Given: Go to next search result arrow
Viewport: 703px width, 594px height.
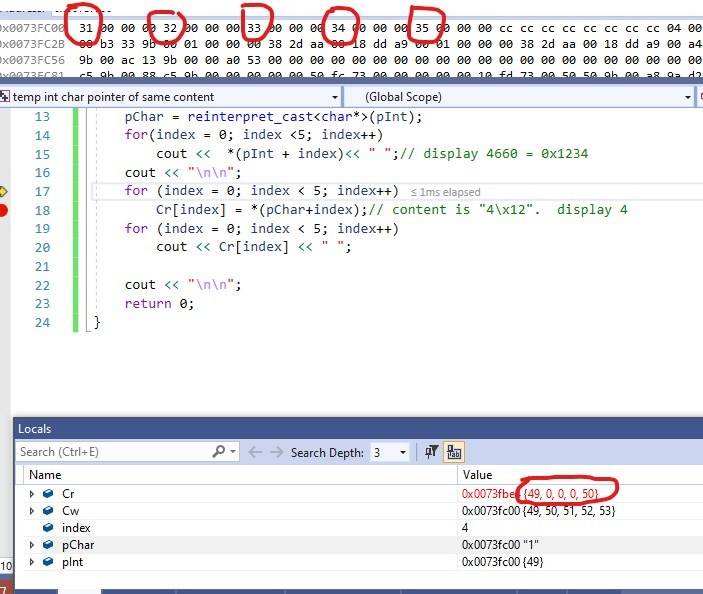Looking at the screenshot, I should tap(277, 452).
